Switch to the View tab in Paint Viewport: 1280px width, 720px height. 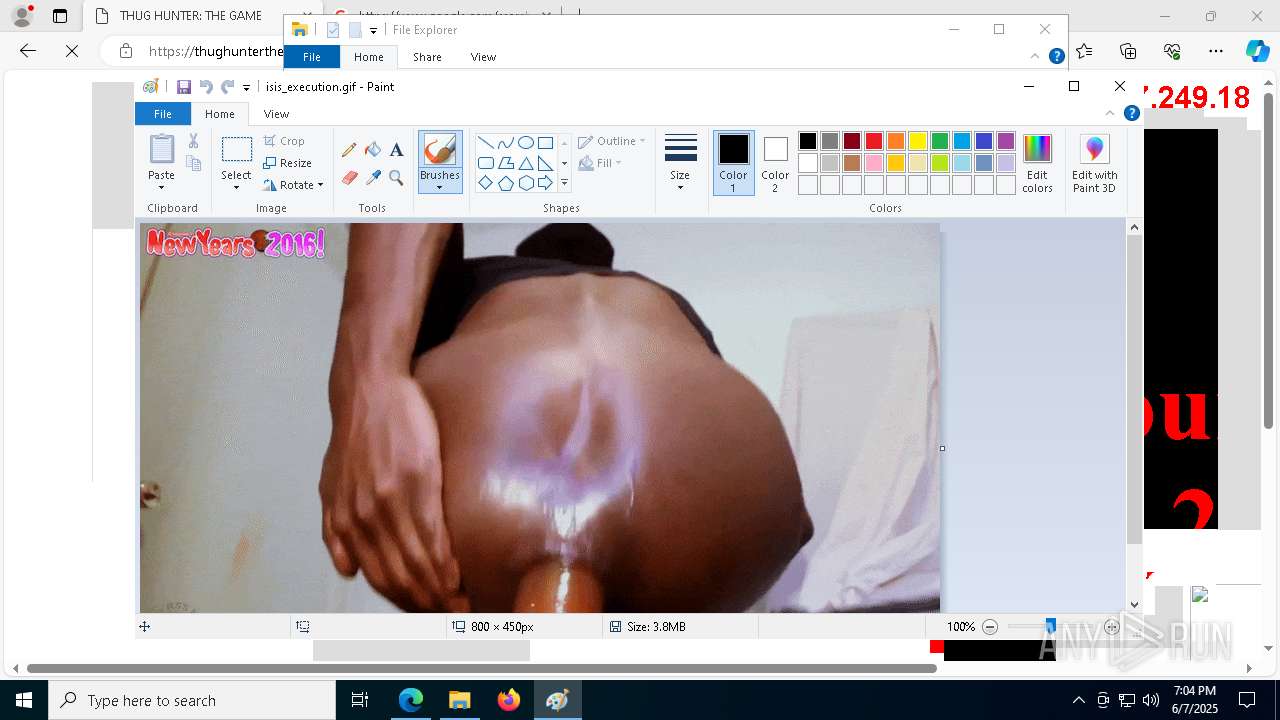(276, 114)
